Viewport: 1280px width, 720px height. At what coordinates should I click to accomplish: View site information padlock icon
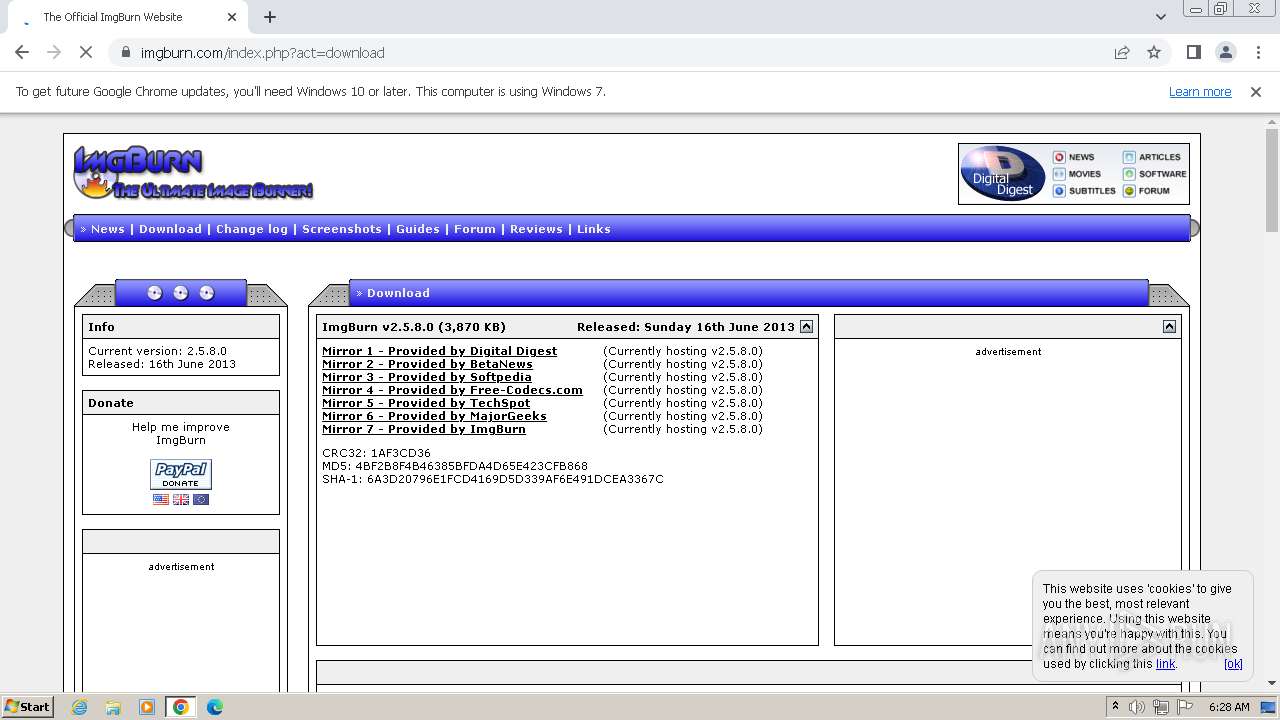pos(125,52)
